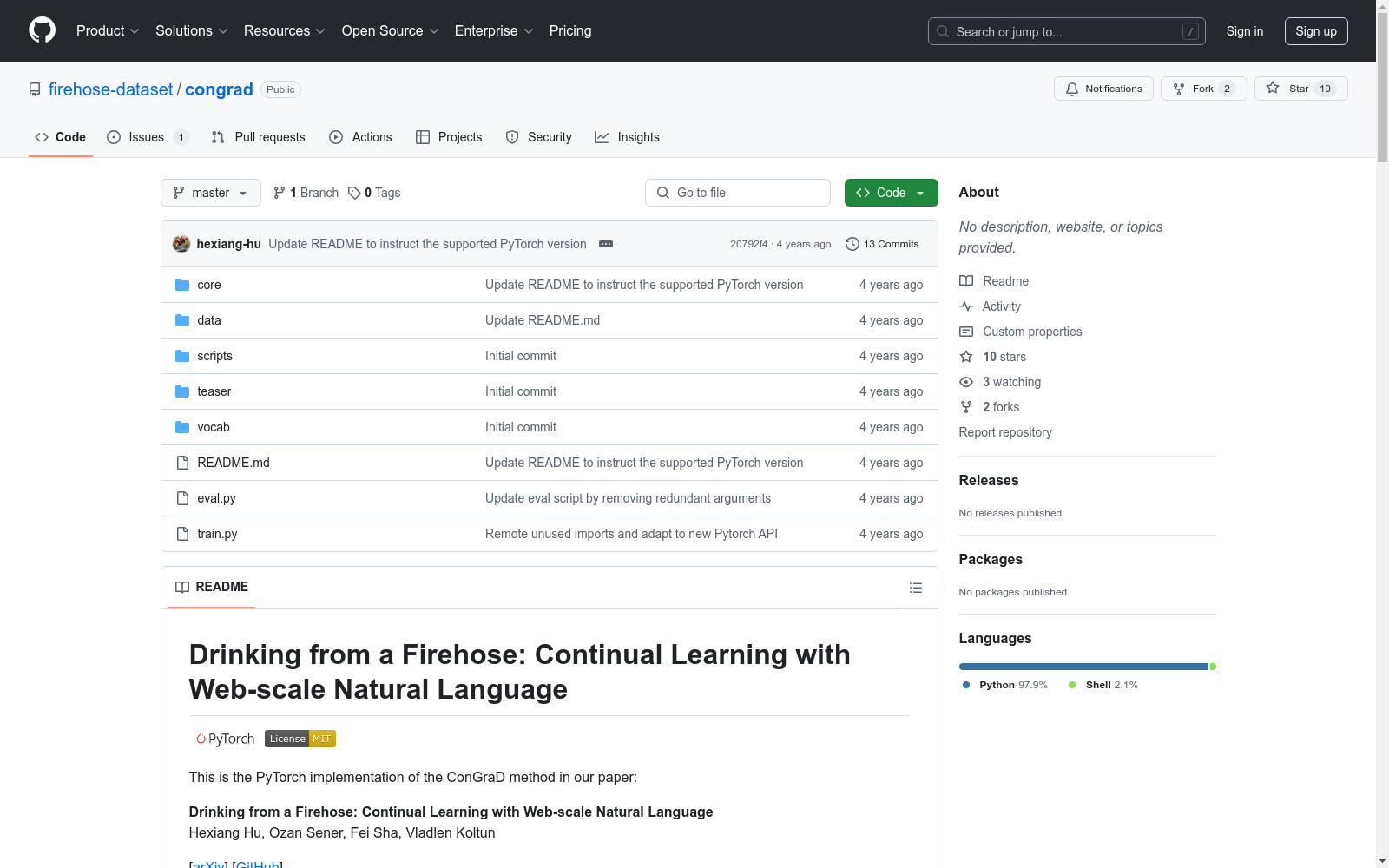This screenshot has height=868, width=1389.
Task: Click the PyTorch badge image
Action: 225,739
